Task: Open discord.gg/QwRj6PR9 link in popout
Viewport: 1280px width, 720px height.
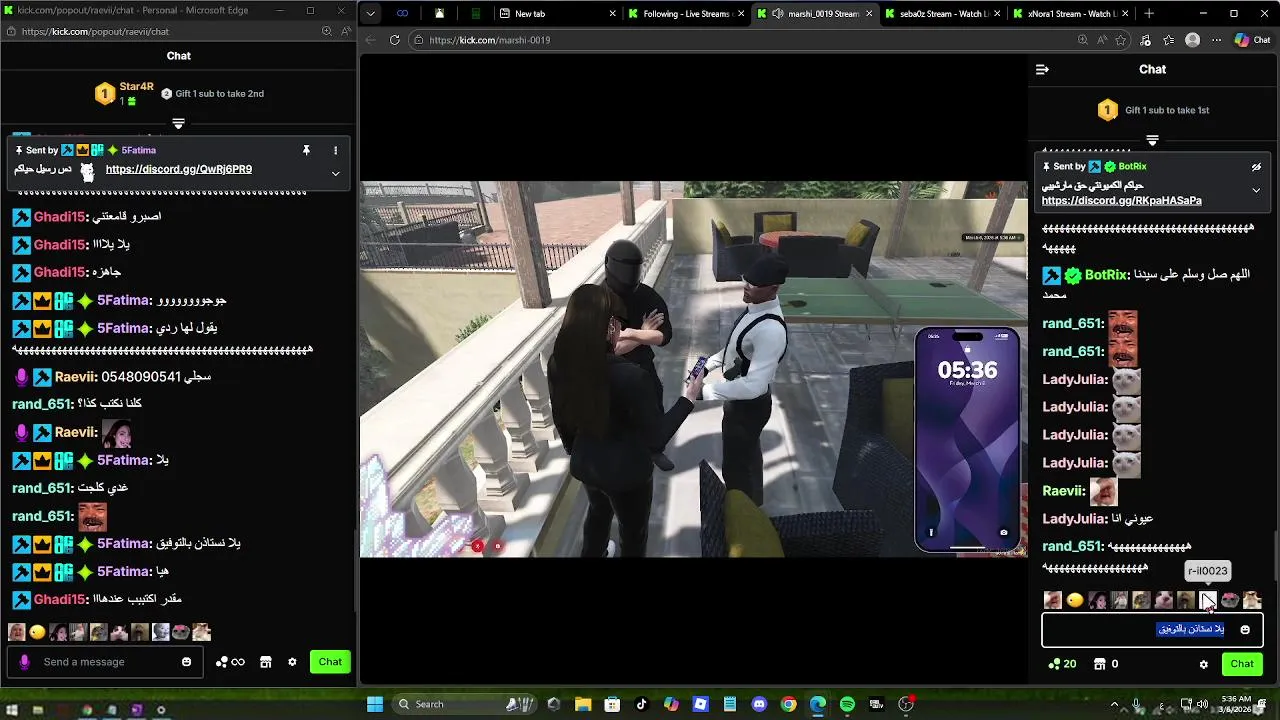Action: (x=179, y=169)
